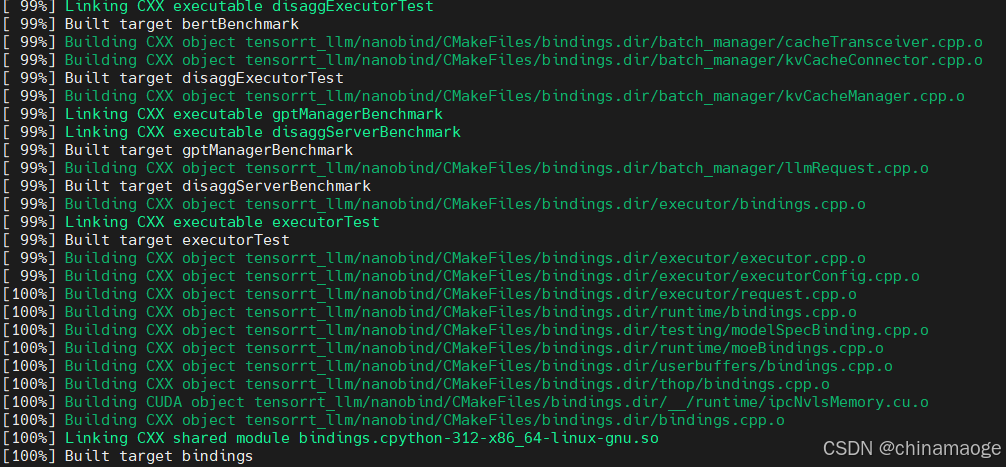This screenshot has height=467, width=1006.
Task: Select the line ending in llmRequest.cpp.o
Action: [466, 168]
